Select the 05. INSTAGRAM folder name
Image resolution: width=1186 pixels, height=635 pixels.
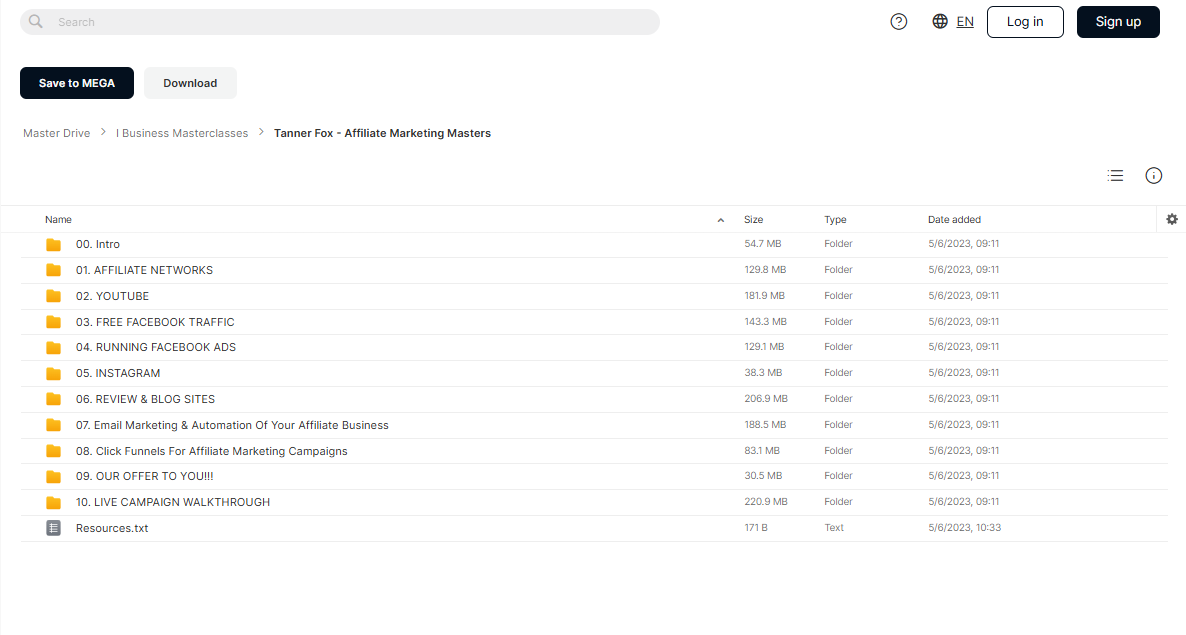tap(118, 373)
